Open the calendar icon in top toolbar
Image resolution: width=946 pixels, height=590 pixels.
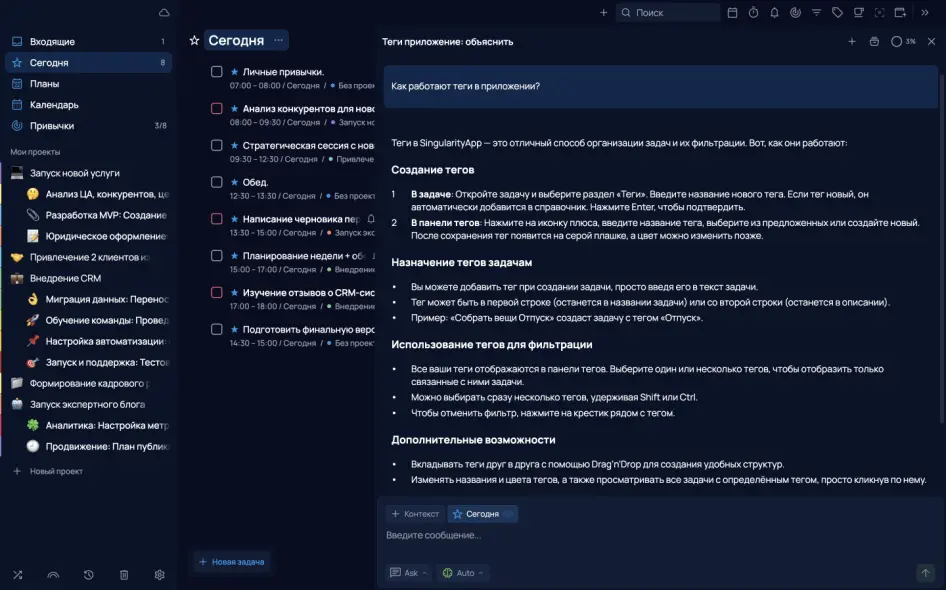click(x=732, y=13)
